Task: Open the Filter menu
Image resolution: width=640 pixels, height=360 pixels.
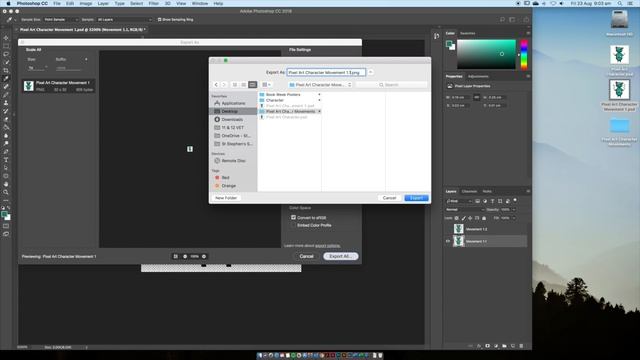Action: [153, 3]
